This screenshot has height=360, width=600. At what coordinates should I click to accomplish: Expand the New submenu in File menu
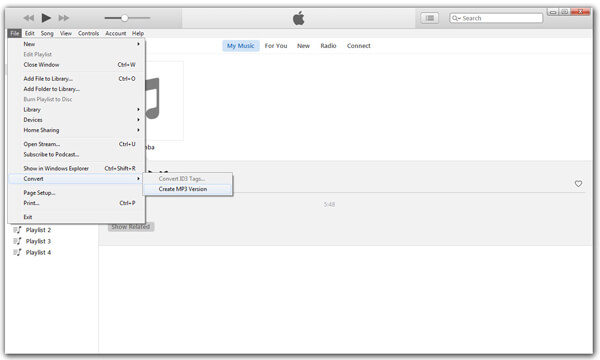click(77, 44)
